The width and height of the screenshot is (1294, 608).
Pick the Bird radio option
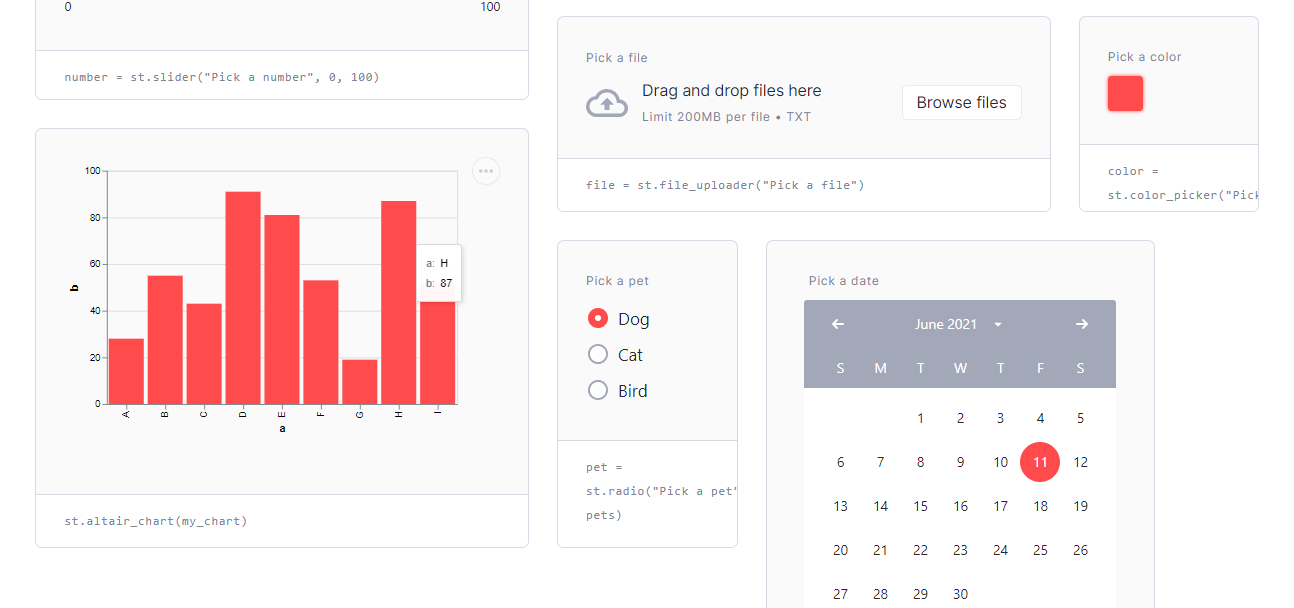[x=598, y=391]
